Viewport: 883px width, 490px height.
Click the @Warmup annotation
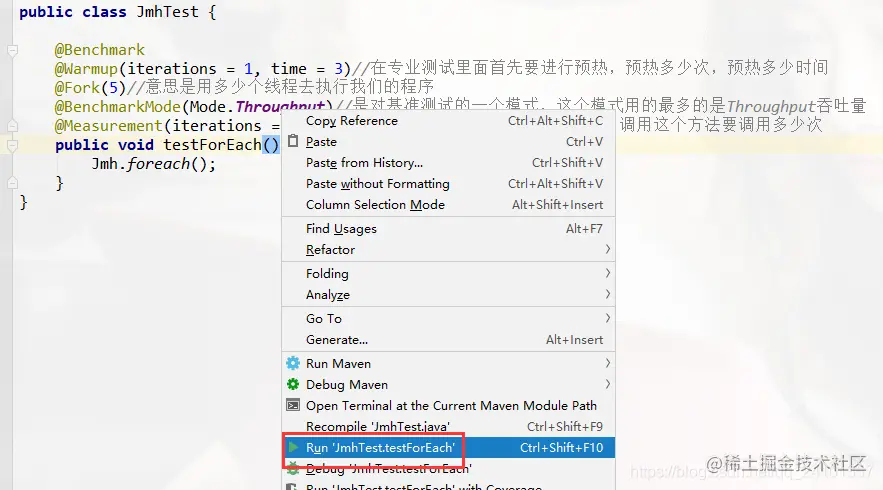point(86,69)
